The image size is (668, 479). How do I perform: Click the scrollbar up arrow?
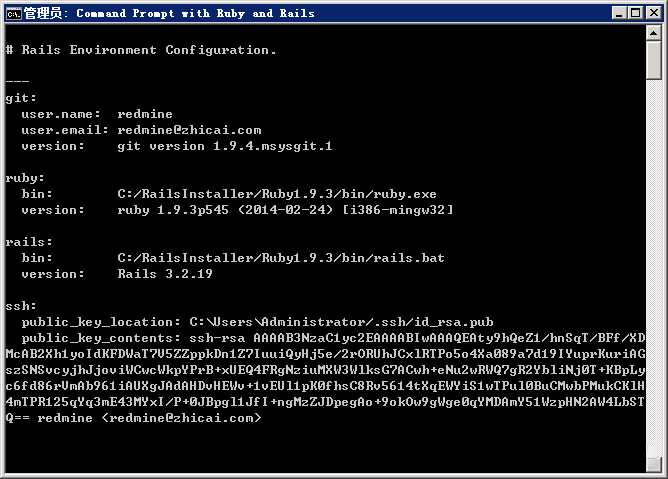point(656,36)
